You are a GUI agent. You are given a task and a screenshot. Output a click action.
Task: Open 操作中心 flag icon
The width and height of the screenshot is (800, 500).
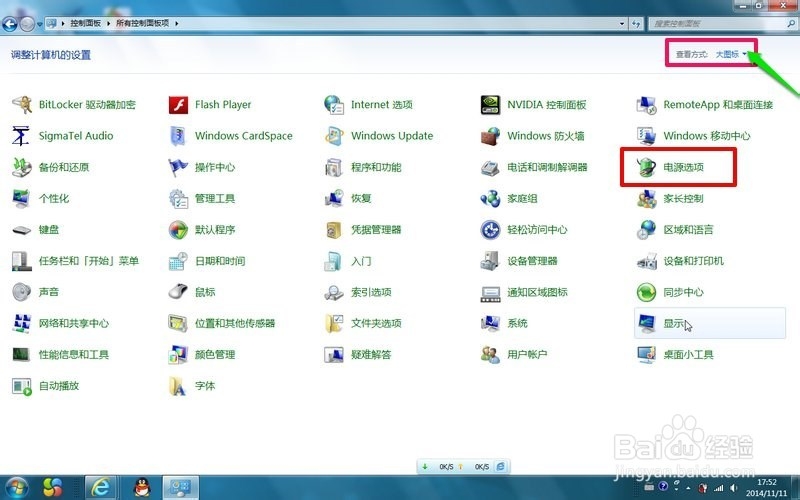click(178, 167)
